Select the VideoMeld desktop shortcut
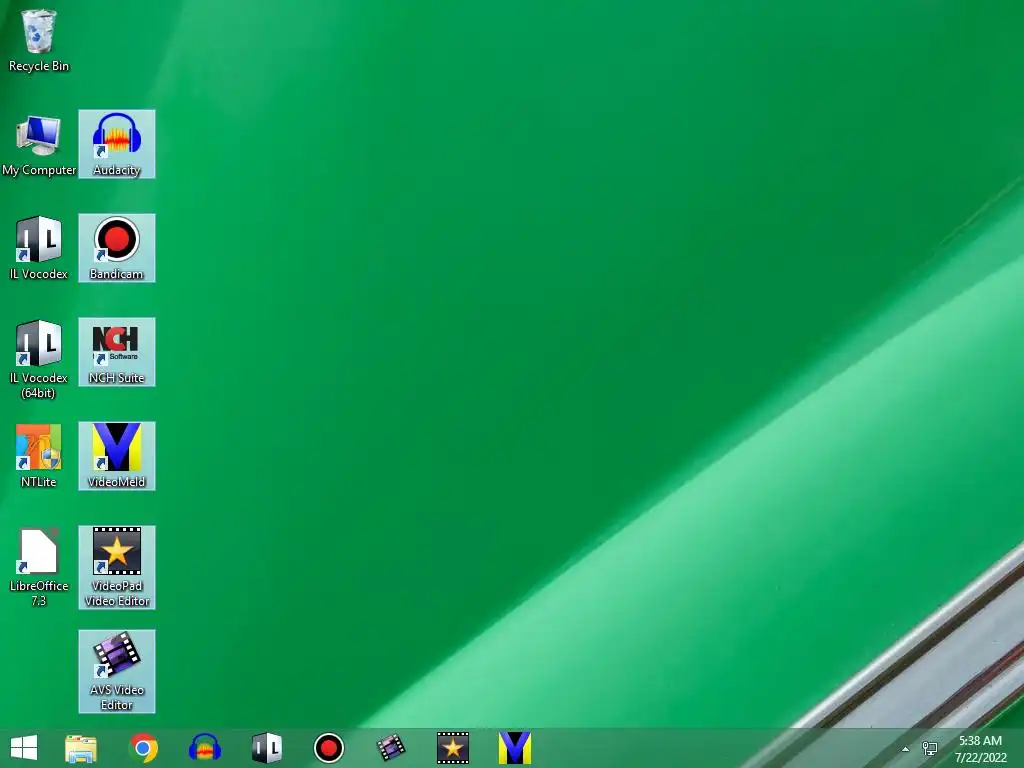The height and width of the screenshot is (768, 1024). click(117, 456)
